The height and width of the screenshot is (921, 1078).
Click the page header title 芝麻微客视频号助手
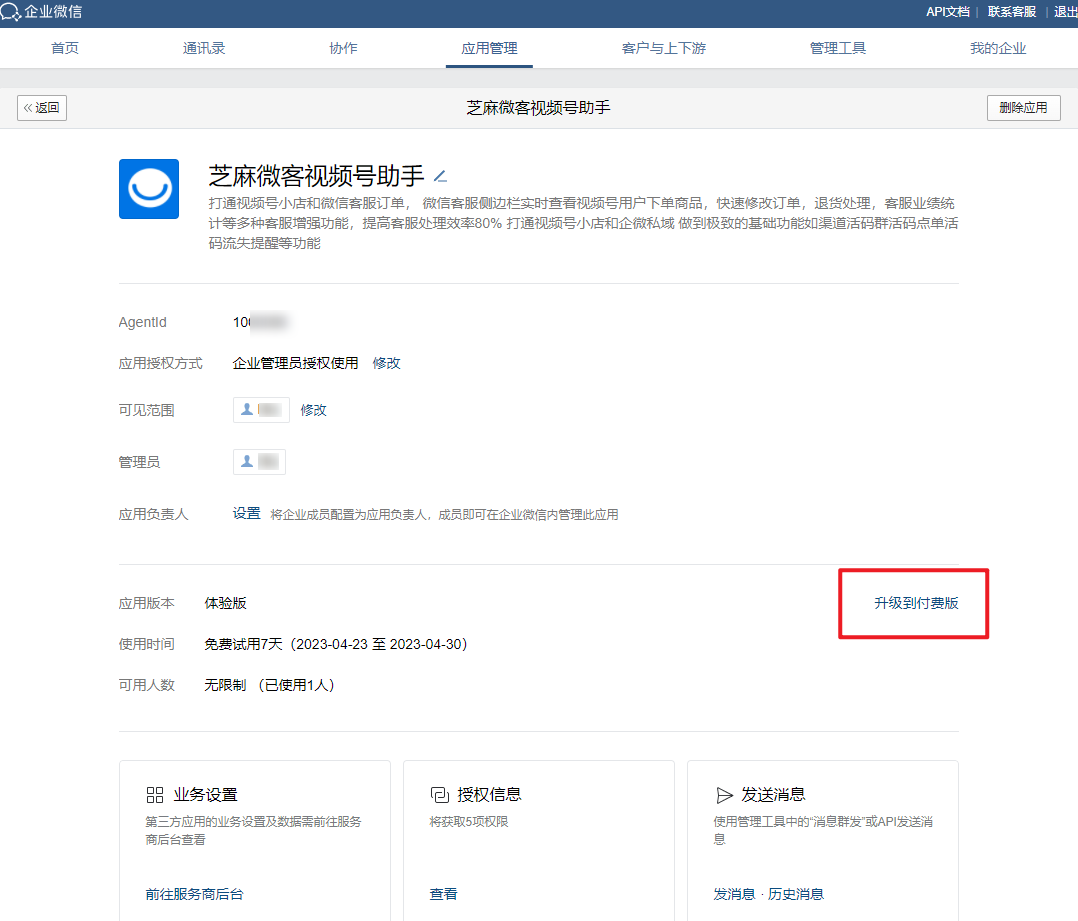538,108
